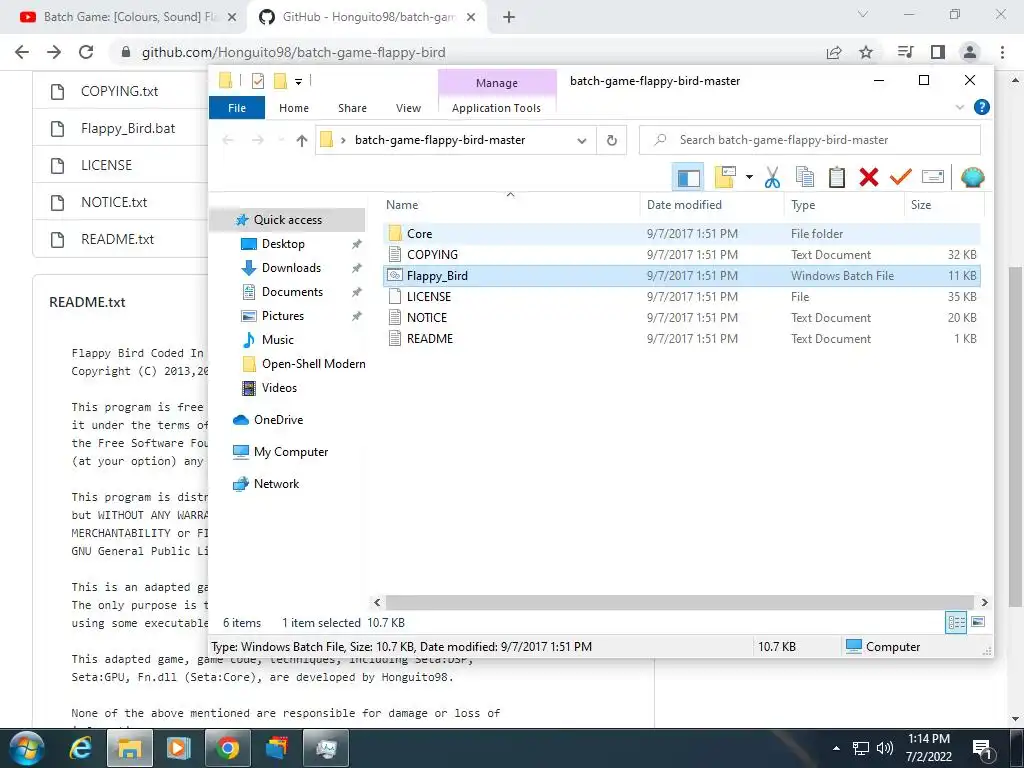This screenshot has width=1024, height=768.
Task: Open the recent locations dropdown beside navigation arrows
Action: (x=281, y=140)
